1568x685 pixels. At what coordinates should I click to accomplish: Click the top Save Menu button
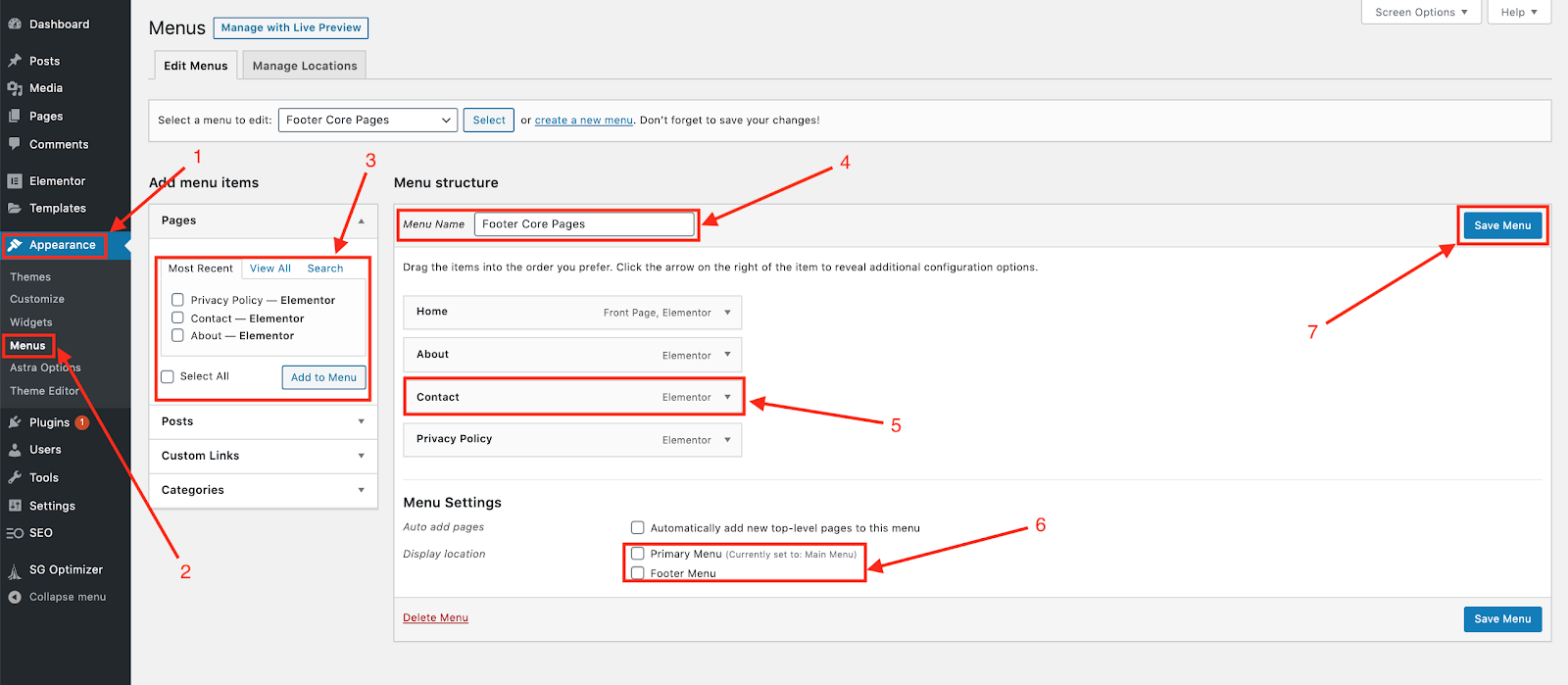(1502, 225)
